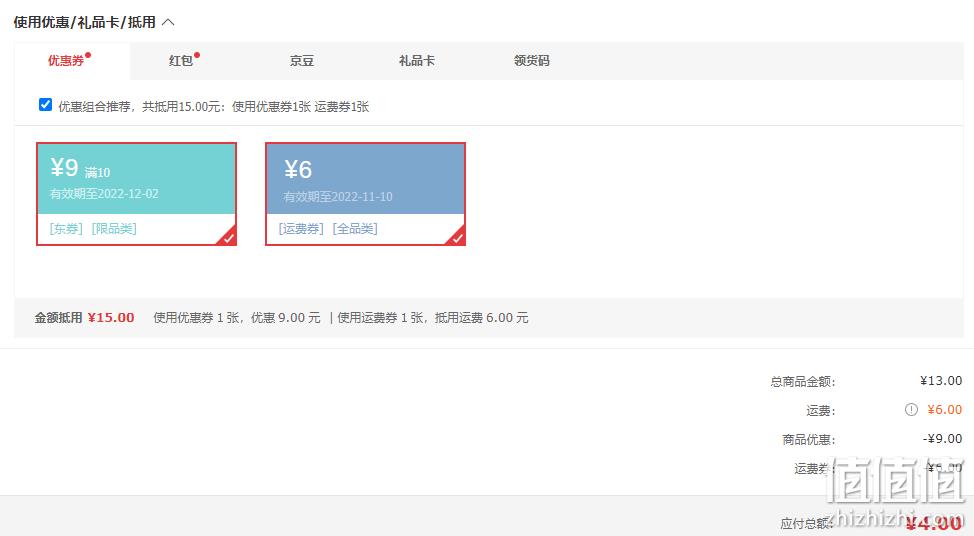Switch to the 礼品卡 tab
The width and height of the screenshot is (974, 536).
[x=417, y=60]
